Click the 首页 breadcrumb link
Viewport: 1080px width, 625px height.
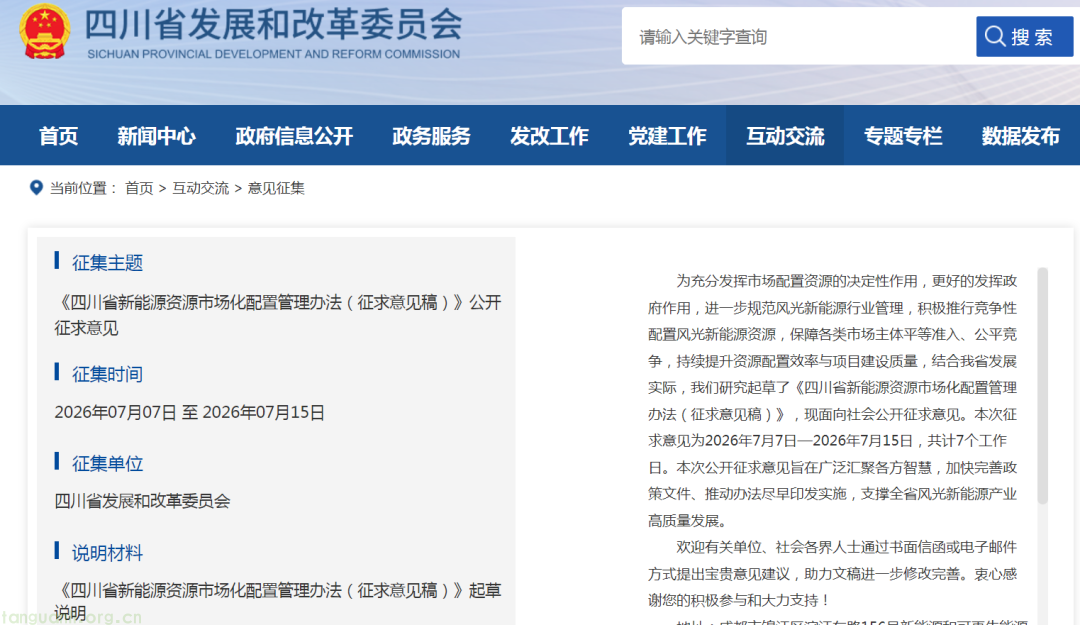(139, 188)
